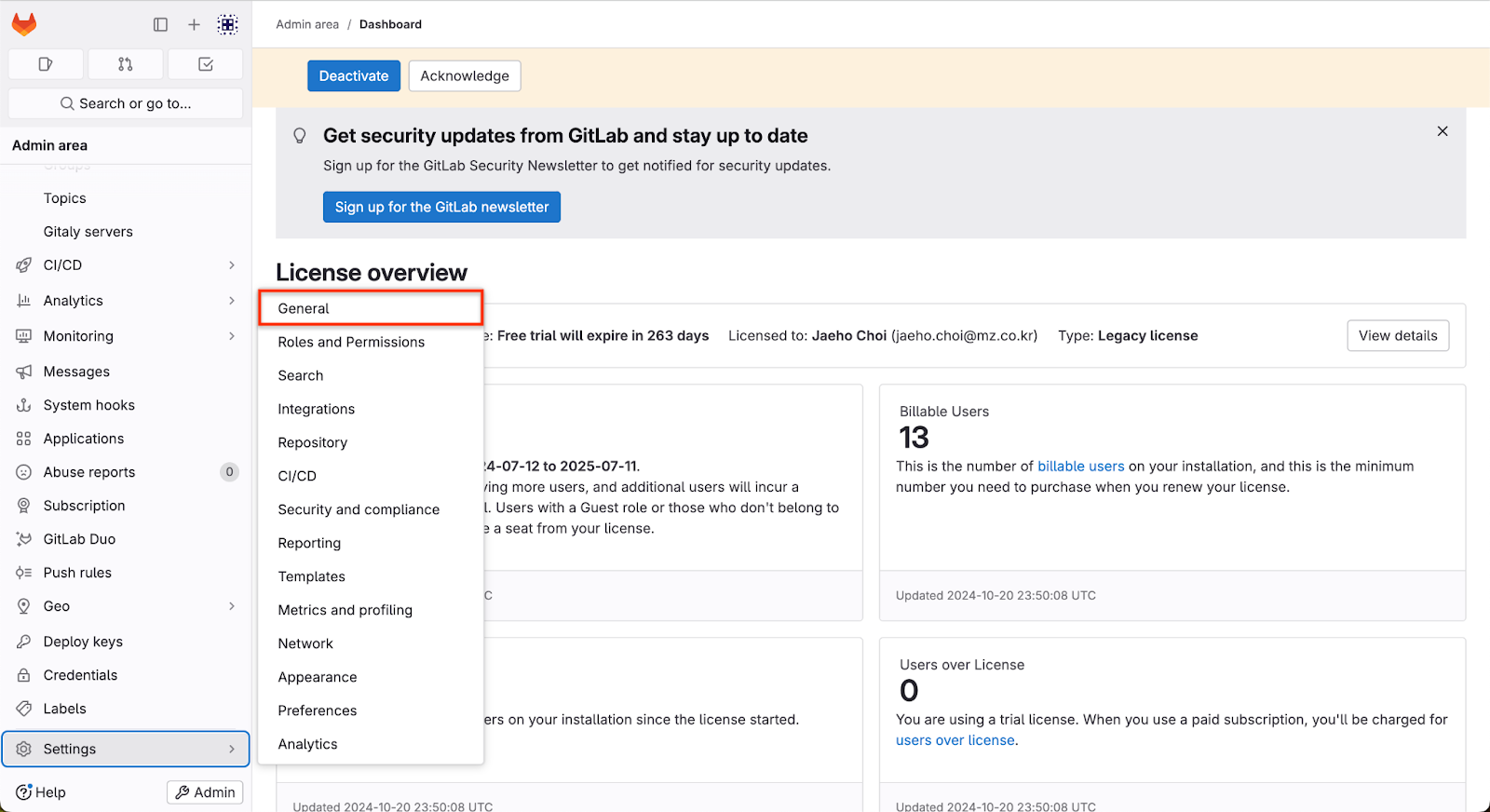Open the GitLab logo home link
This screenshot has width=1490, height=812.
click(x=24, y=24)
